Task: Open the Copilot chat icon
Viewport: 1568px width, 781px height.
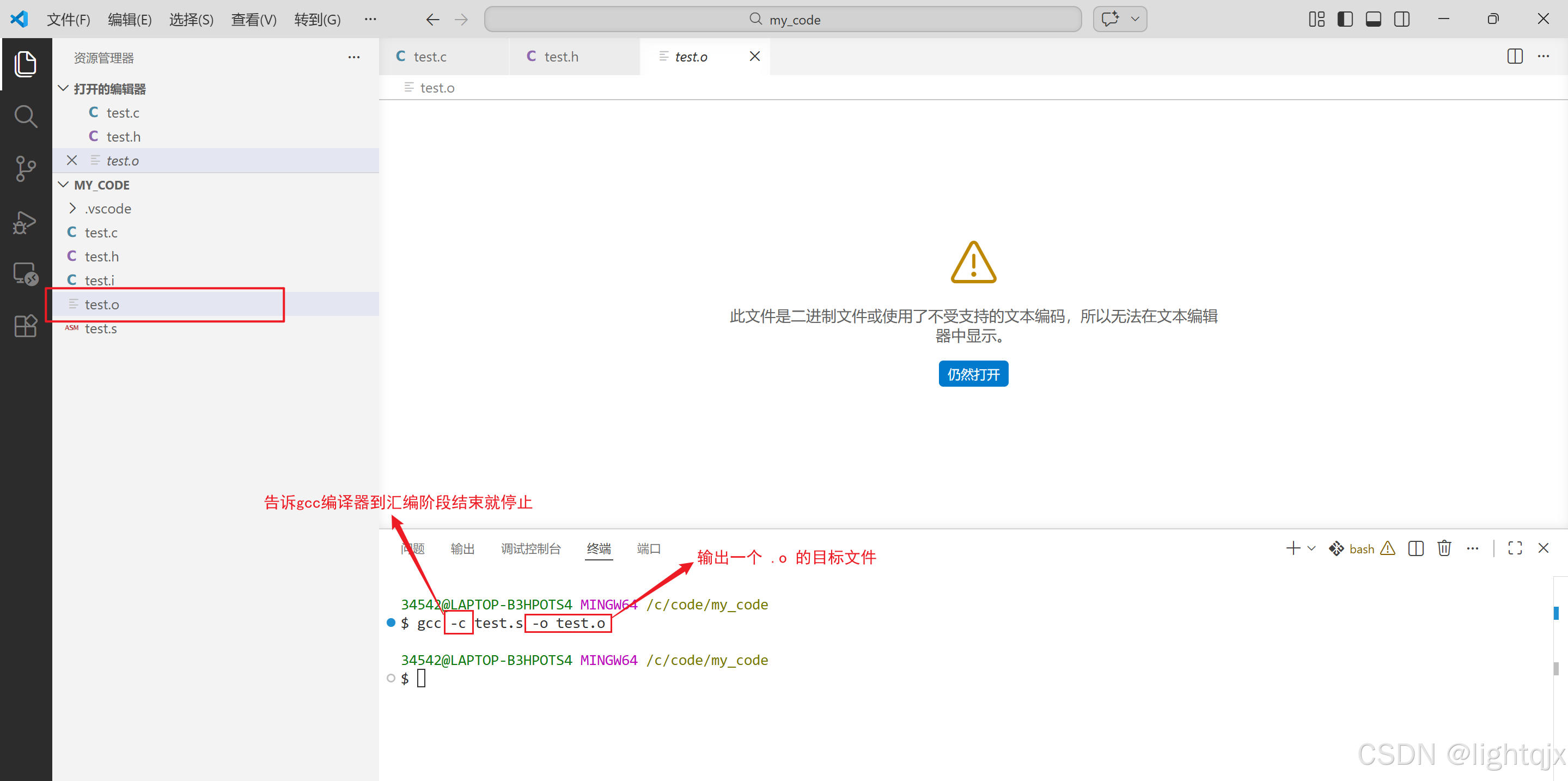Action: pyautogui.click(x=1111, y=19)
